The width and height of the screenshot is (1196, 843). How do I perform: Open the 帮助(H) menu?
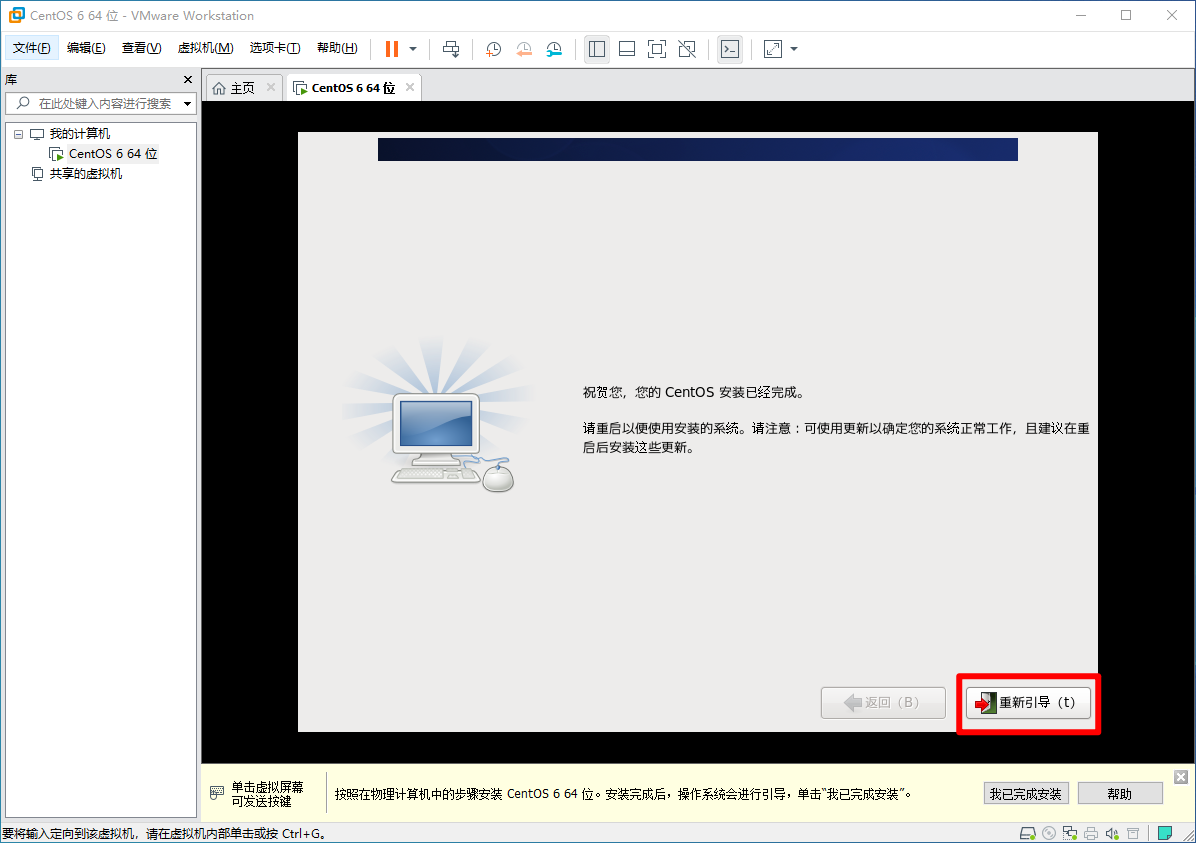click(x=337, y=48)
